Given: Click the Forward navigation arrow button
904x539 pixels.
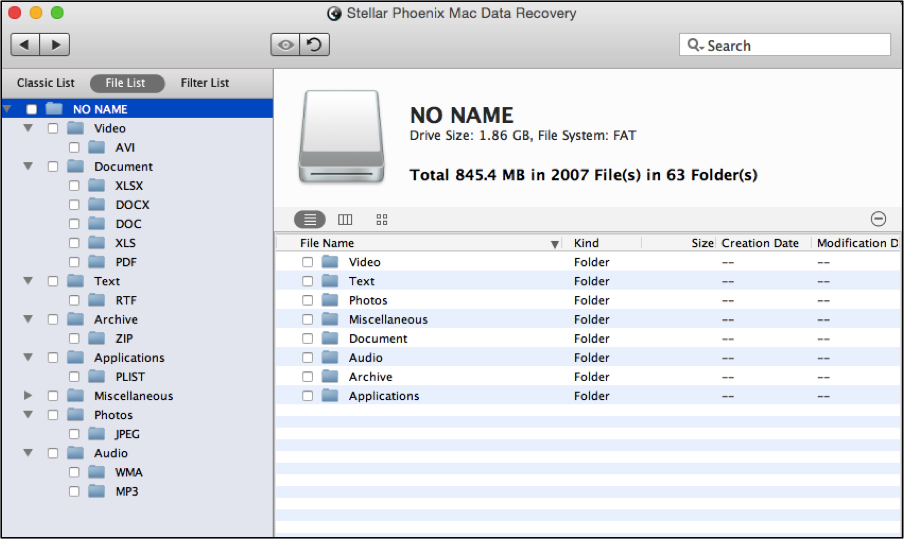Looking at the screenshot, I should point(55,44).
